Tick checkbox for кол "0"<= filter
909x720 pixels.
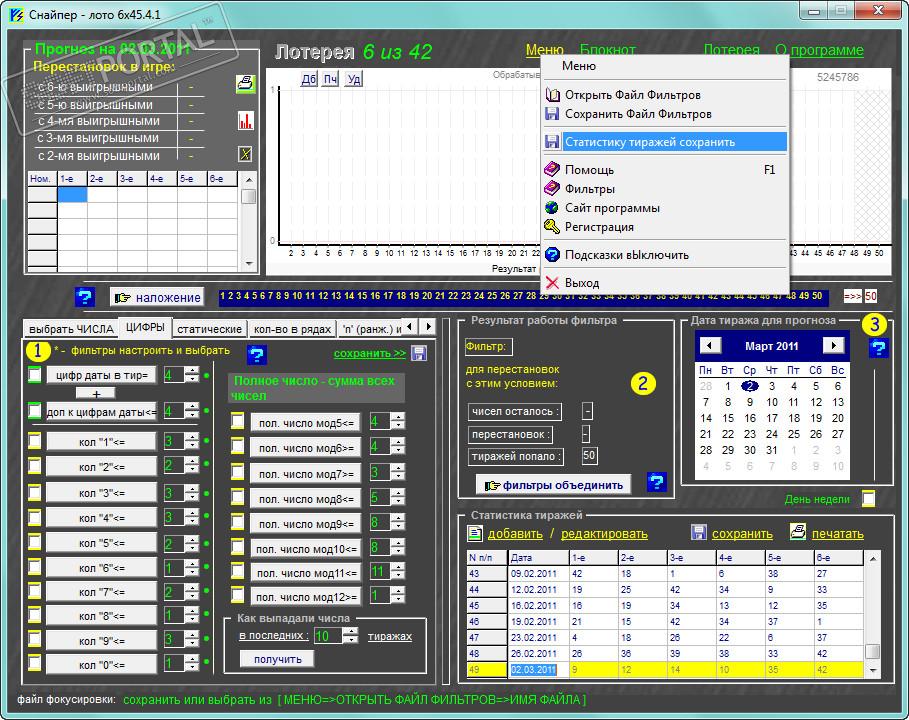pos(35,663)
